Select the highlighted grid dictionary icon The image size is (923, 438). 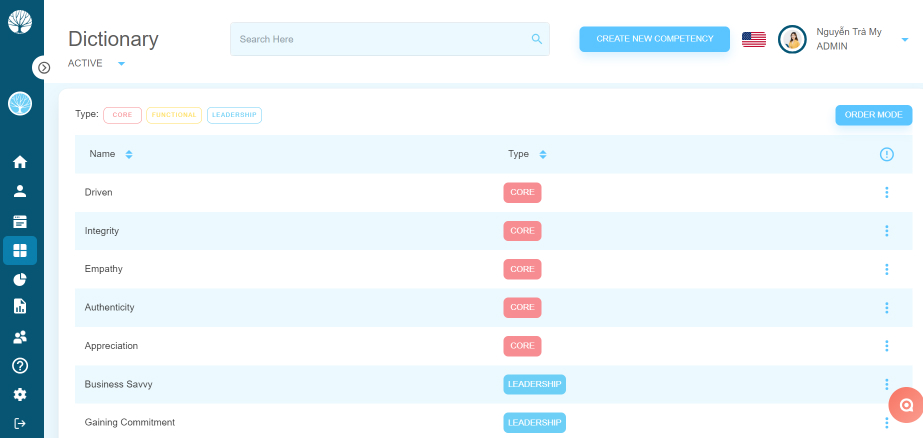[x=20, y=251]
